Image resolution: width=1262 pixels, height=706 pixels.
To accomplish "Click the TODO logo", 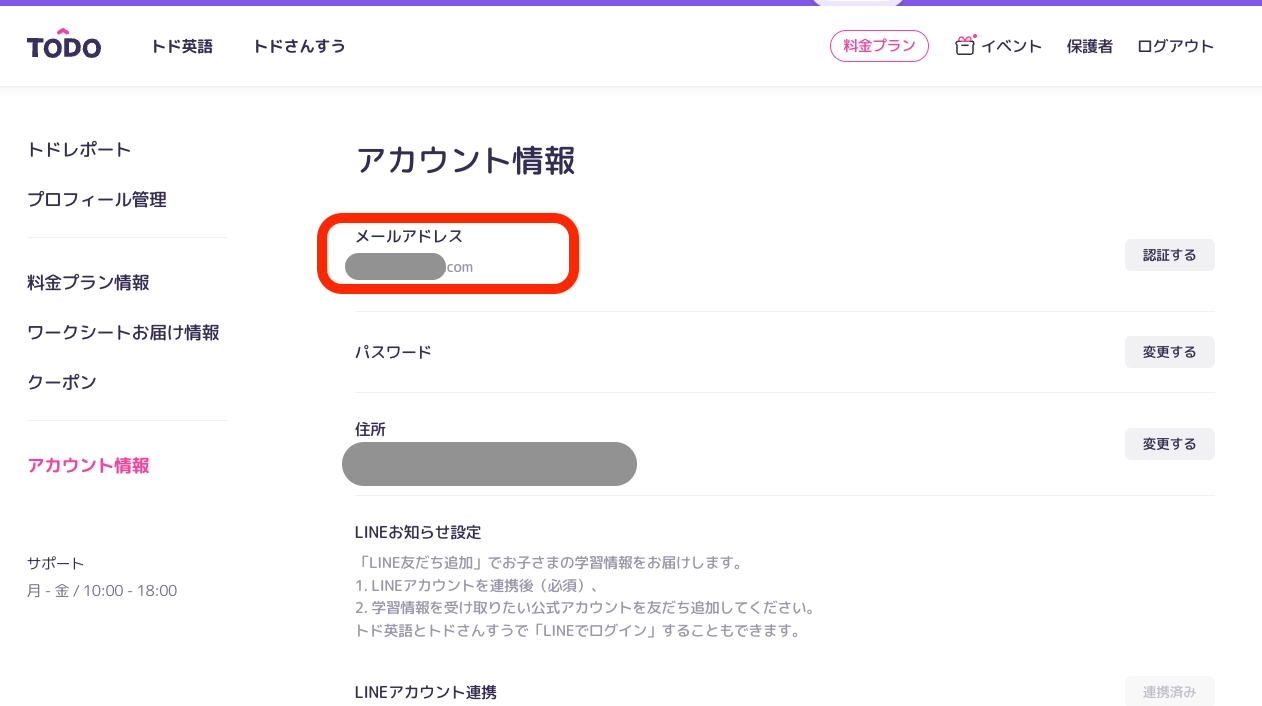I will [64, 45].
